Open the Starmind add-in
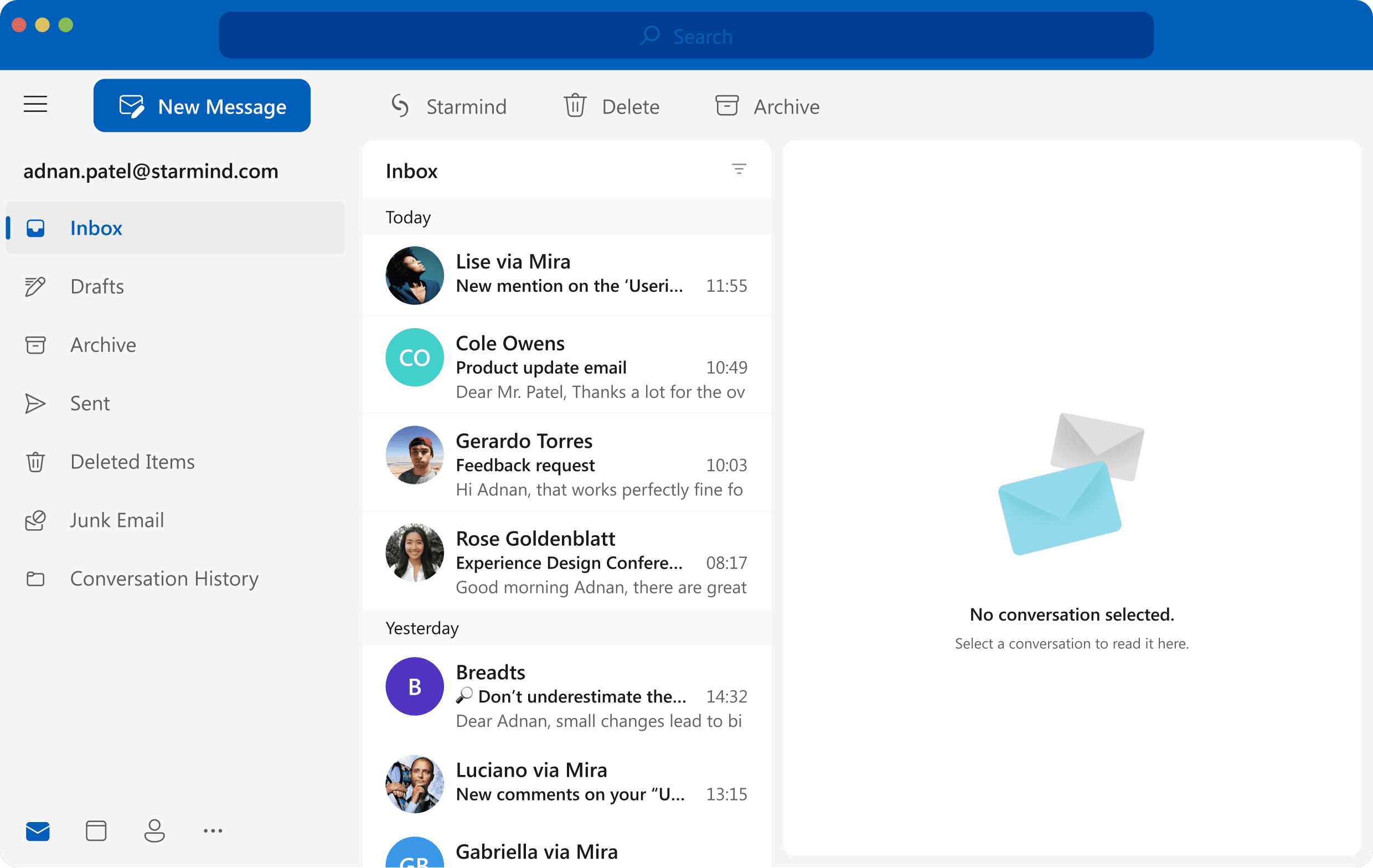 pyautogui.click(x=449, y=107)
